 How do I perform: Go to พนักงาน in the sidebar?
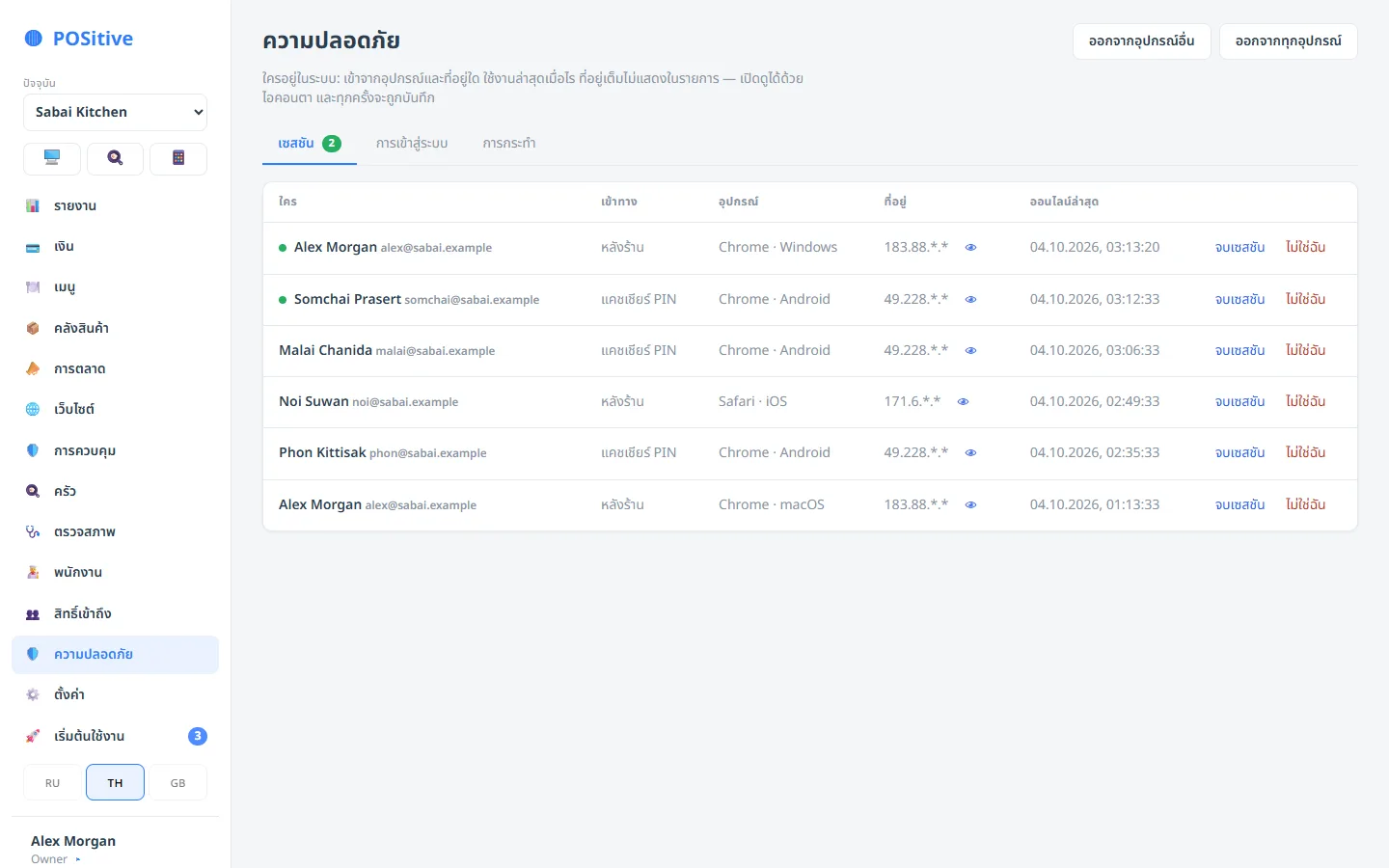pos(115,572)
